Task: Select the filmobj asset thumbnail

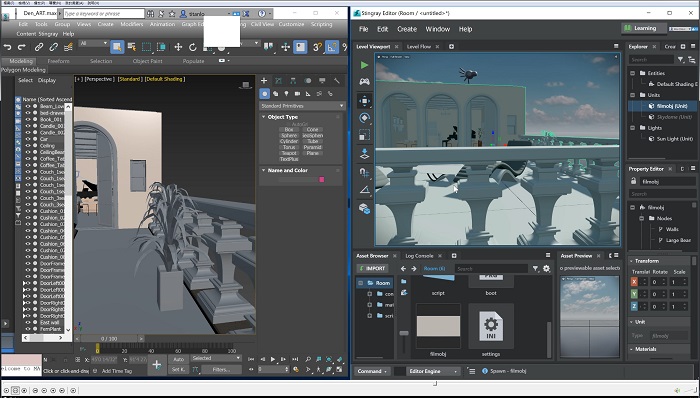Action: click(438, 326)
